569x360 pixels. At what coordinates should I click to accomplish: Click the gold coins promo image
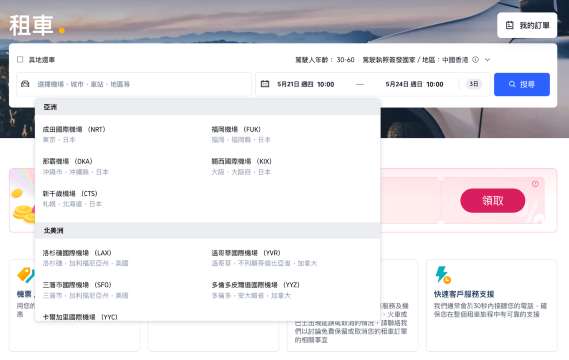coord(22,205)
